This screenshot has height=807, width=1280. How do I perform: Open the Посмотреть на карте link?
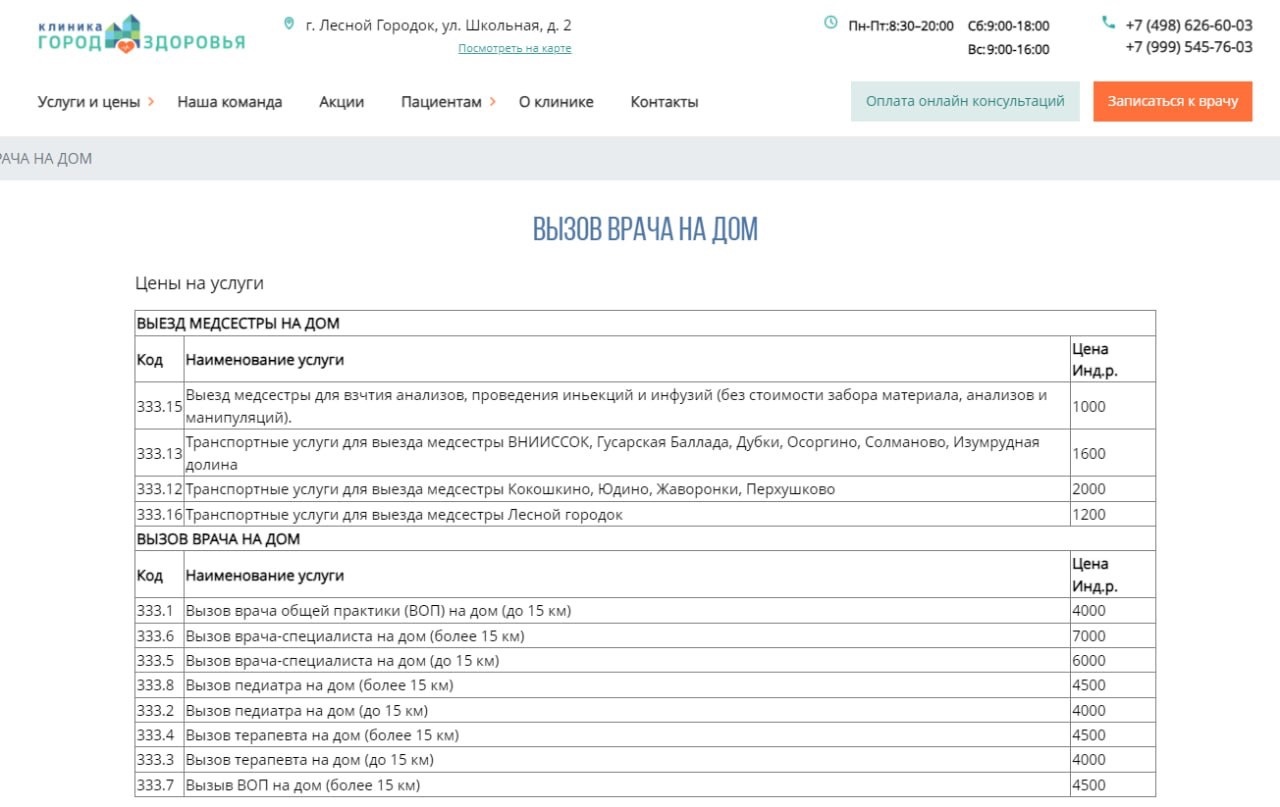coord(515,48)
